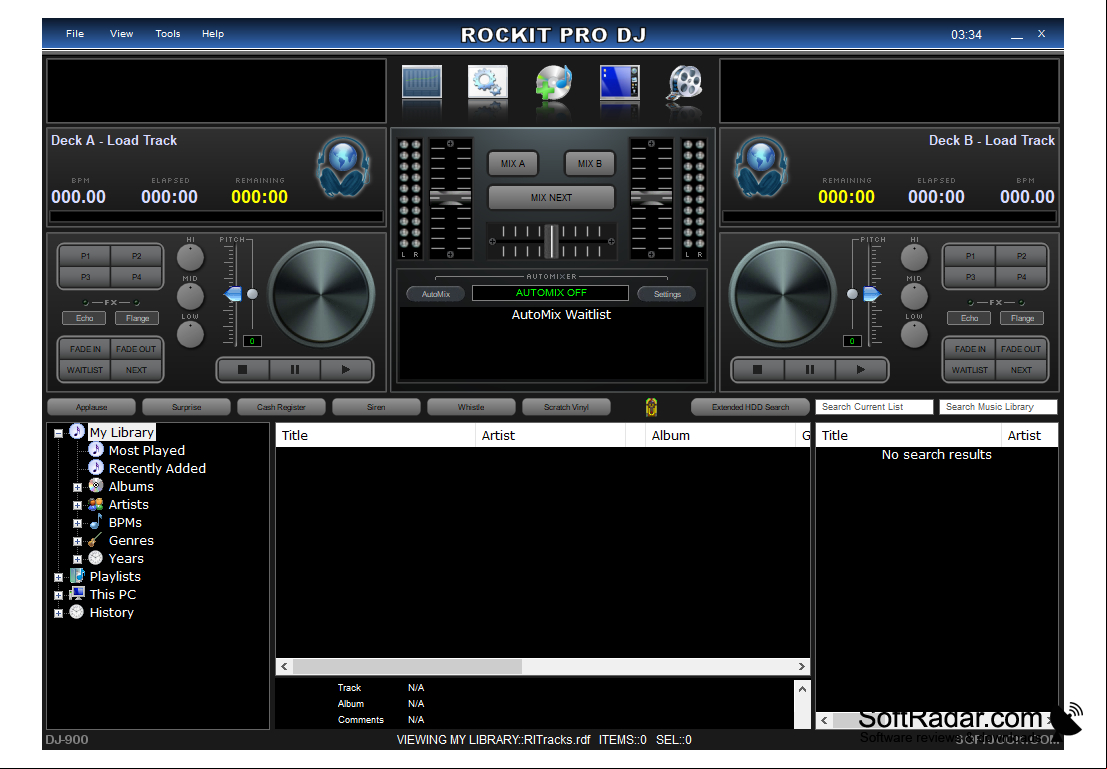Toggle cue point P3 on Deck B

pos(970,277)
